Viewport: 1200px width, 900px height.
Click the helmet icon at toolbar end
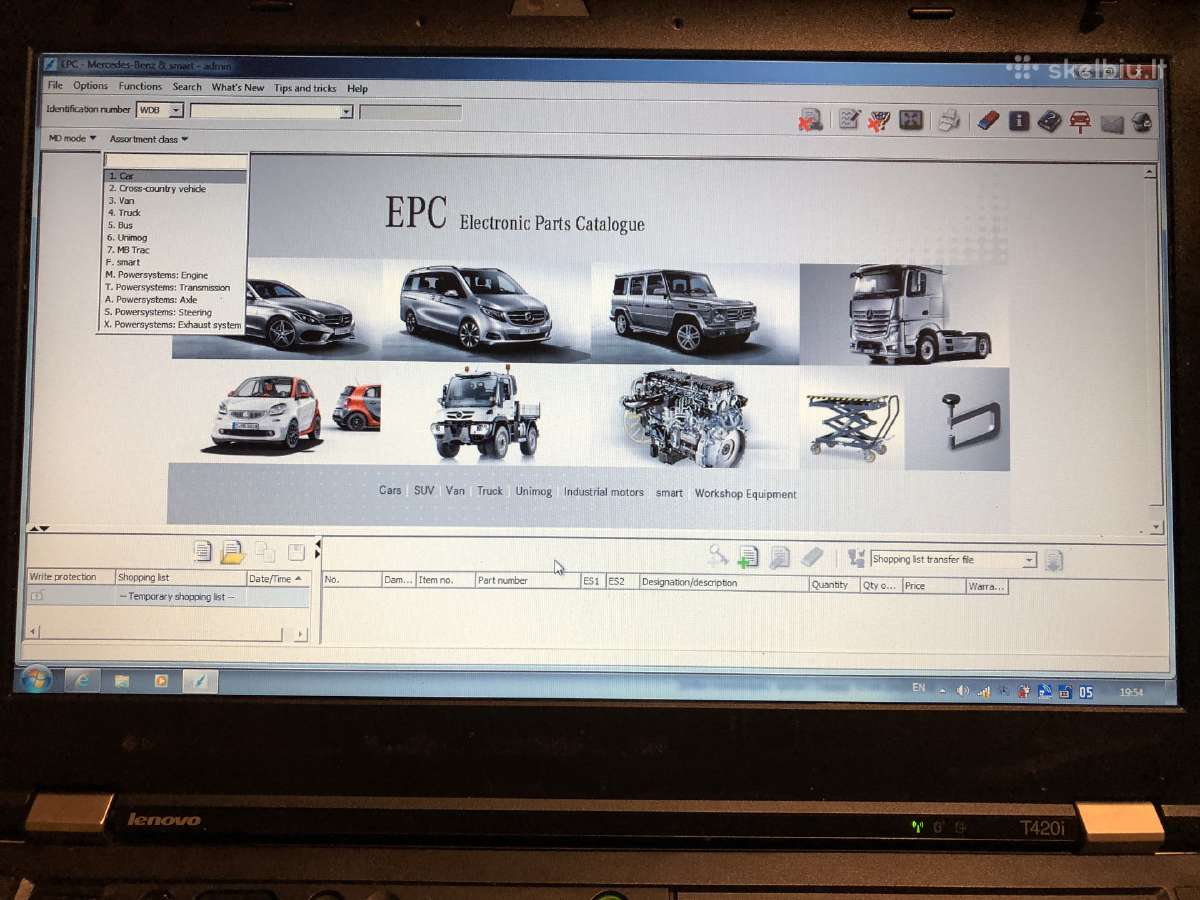(x=1142, y=123)
